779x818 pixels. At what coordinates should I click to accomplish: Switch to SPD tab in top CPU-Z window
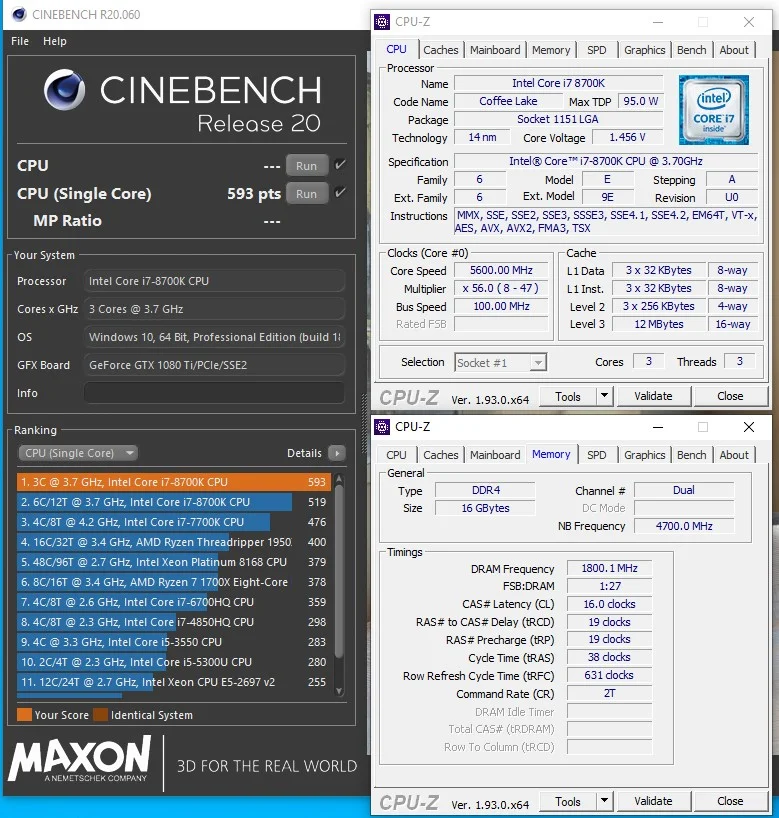tap(596, 50)
